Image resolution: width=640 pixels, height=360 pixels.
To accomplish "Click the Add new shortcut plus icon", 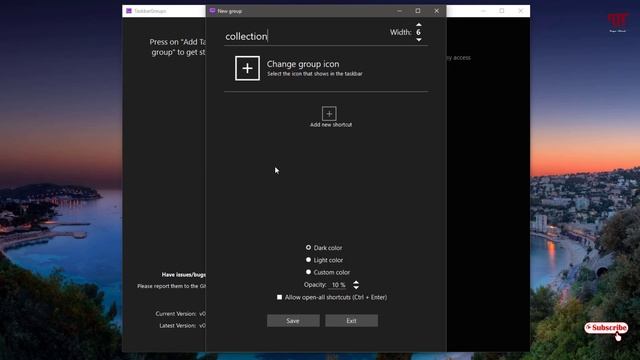I will 329,113.
